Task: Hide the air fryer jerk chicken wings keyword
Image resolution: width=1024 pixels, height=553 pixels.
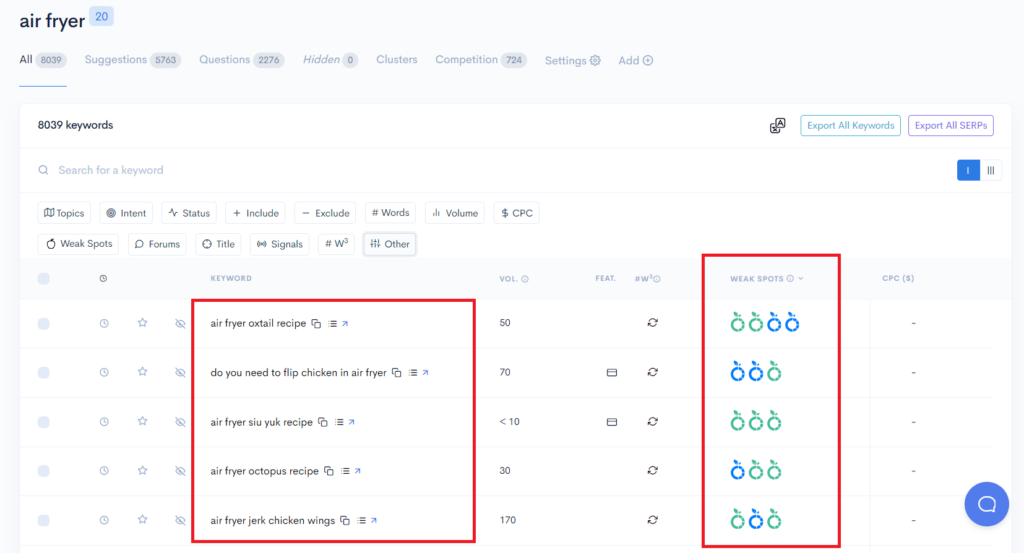Action: (x=180, y=520)
